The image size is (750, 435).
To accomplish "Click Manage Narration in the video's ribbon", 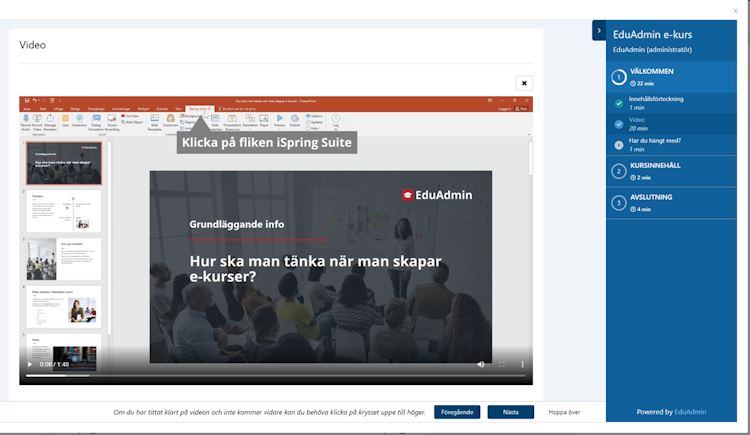I will (50, 122).
